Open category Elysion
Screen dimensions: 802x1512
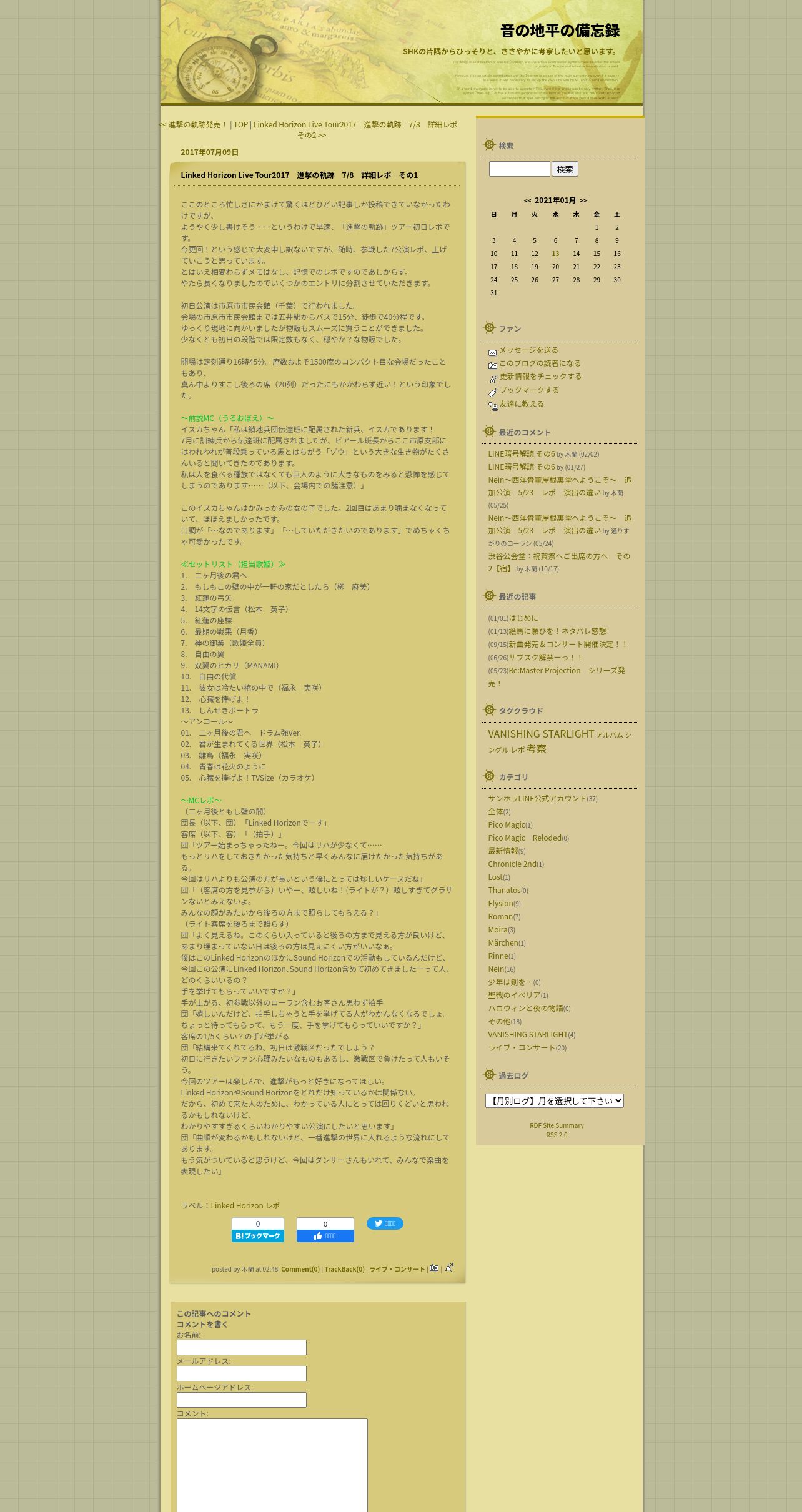(x=500, y=904)
